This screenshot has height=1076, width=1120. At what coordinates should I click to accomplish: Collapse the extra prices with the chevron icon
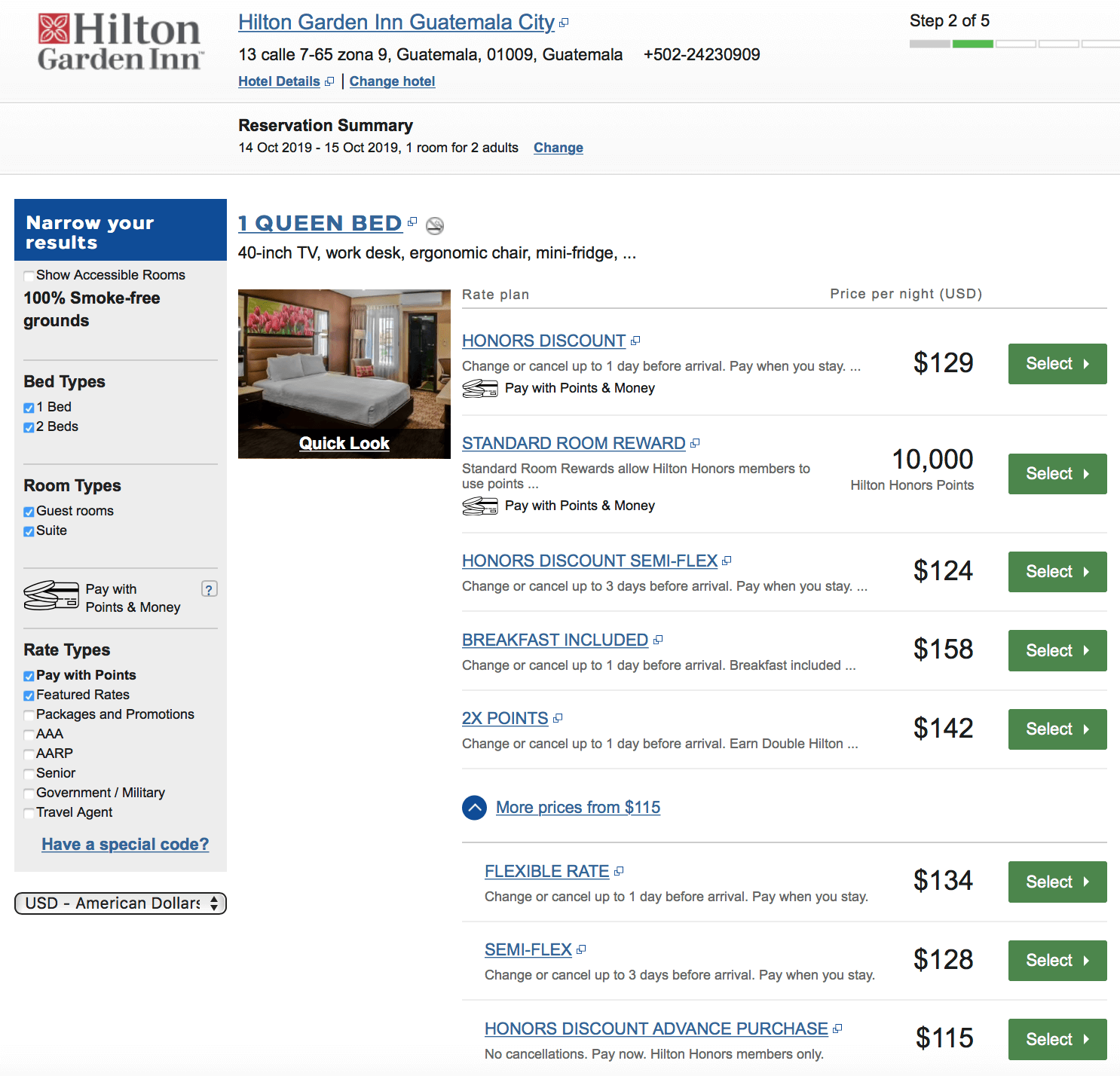474,807
